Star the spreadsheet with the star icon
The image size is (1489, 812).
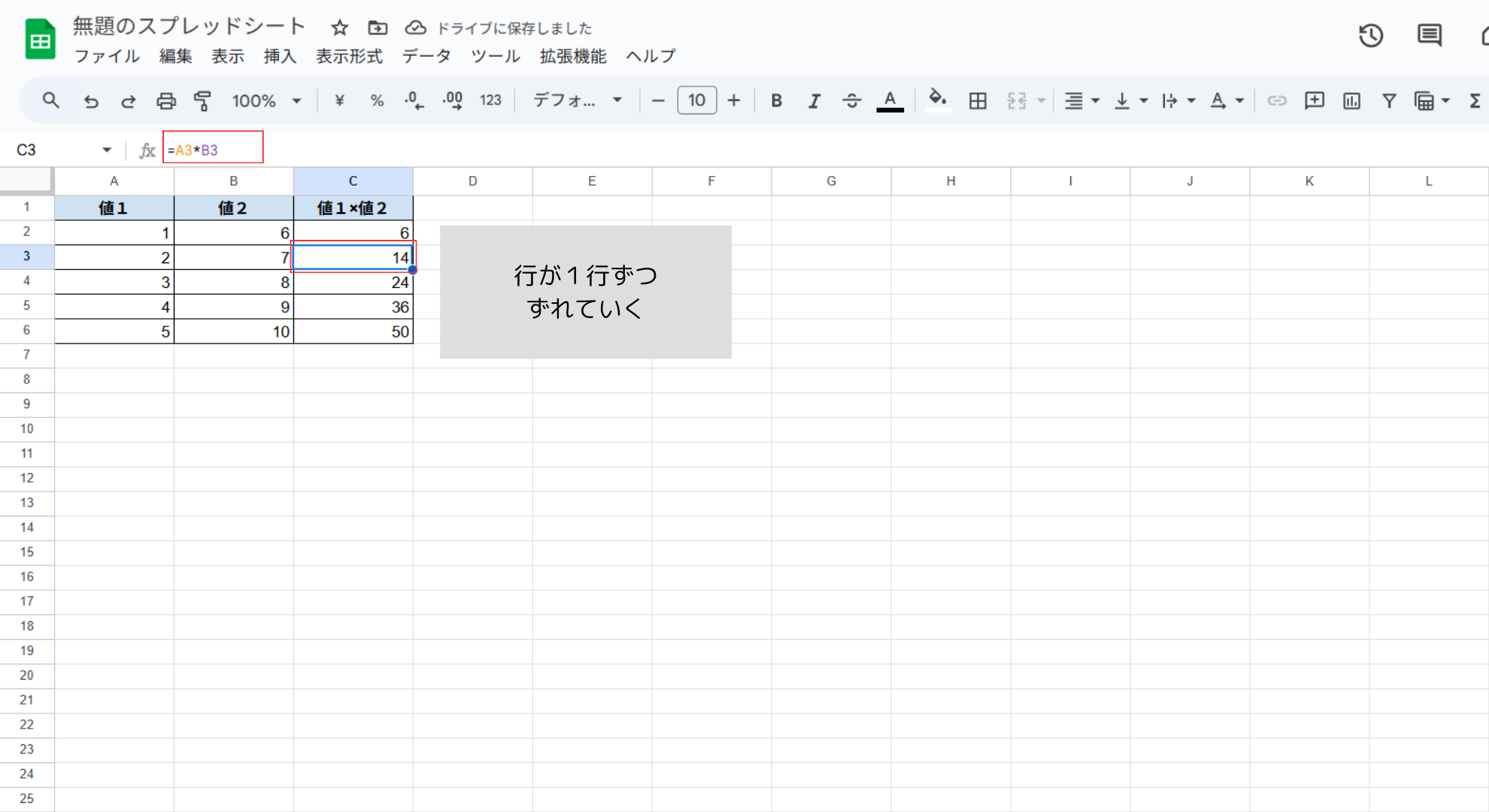pos(340,29)
